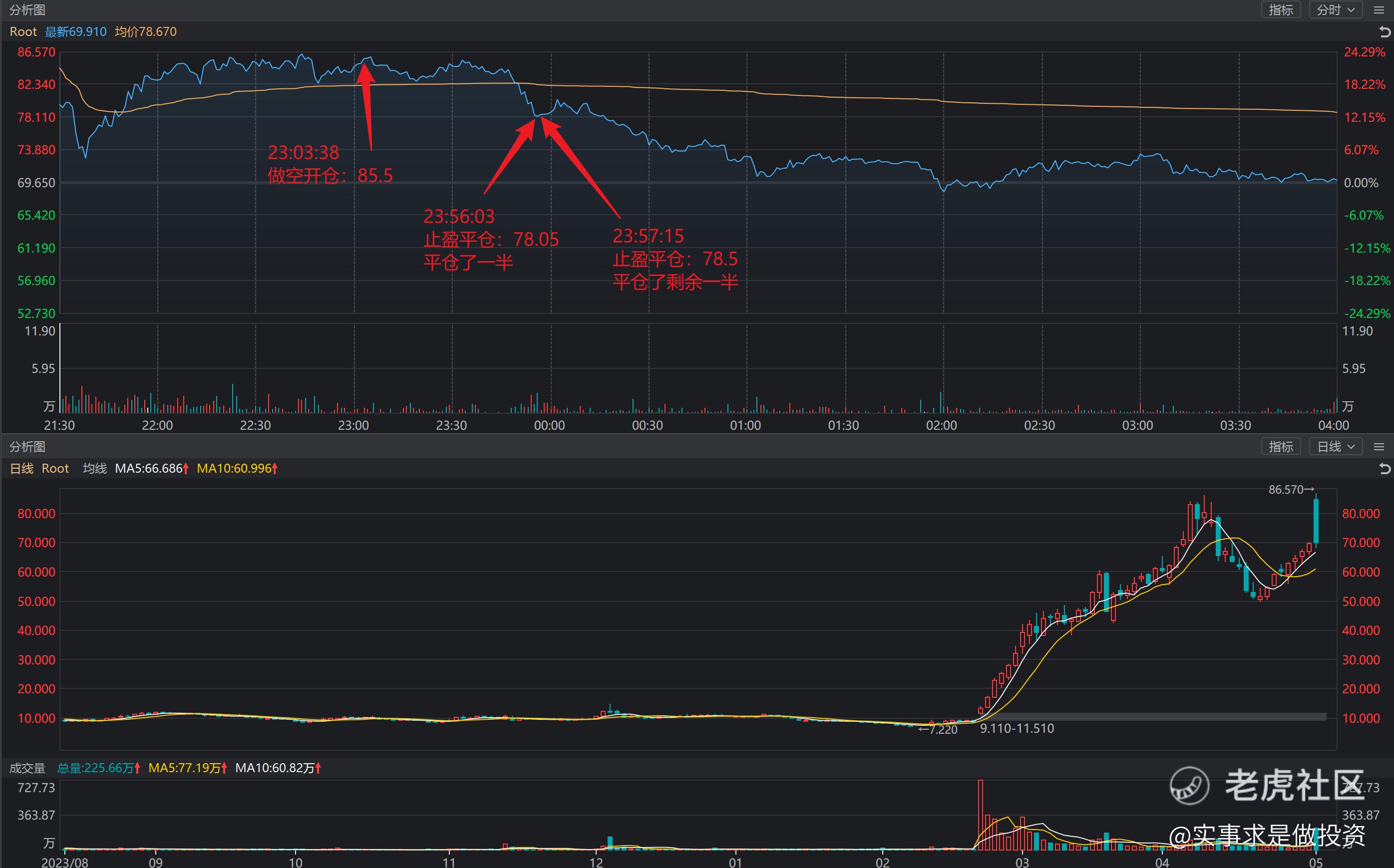1394x868 pixels.
Task: Click the 成交量 volume panel label
Action: tap(27, 768)
